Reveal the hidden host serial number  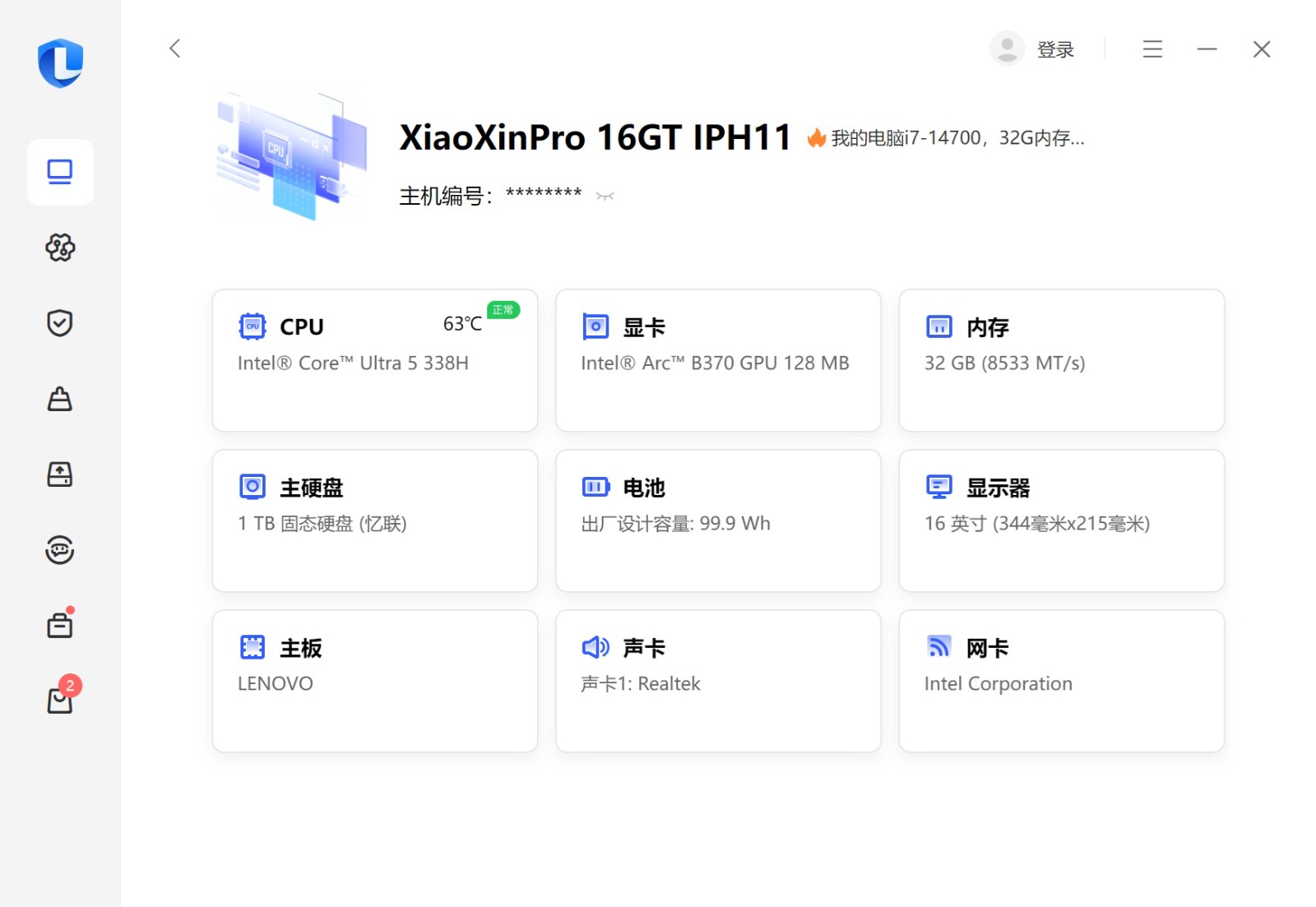click(x=605, y=197)
